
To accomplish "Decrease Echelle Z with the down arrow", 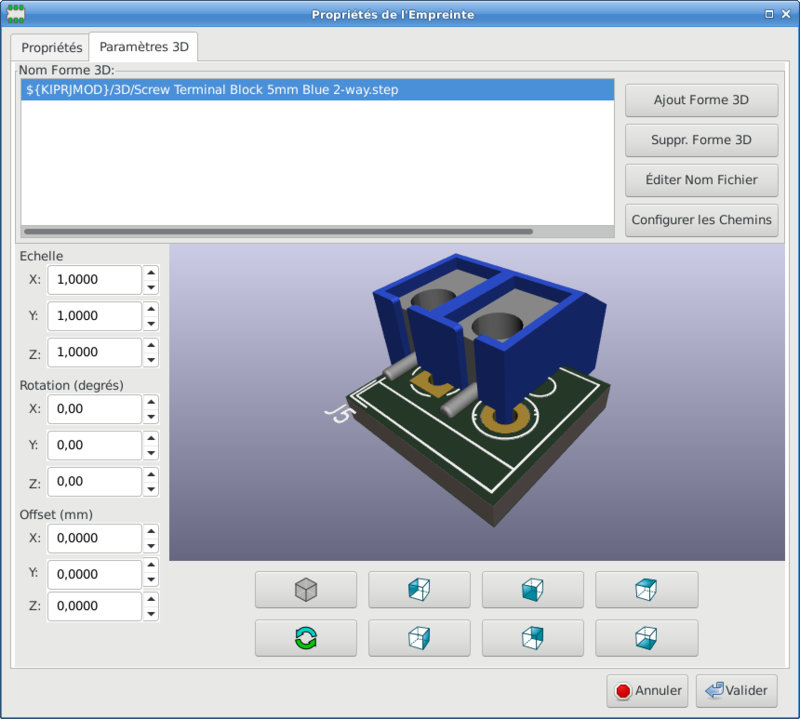I will tap(151, 360).
